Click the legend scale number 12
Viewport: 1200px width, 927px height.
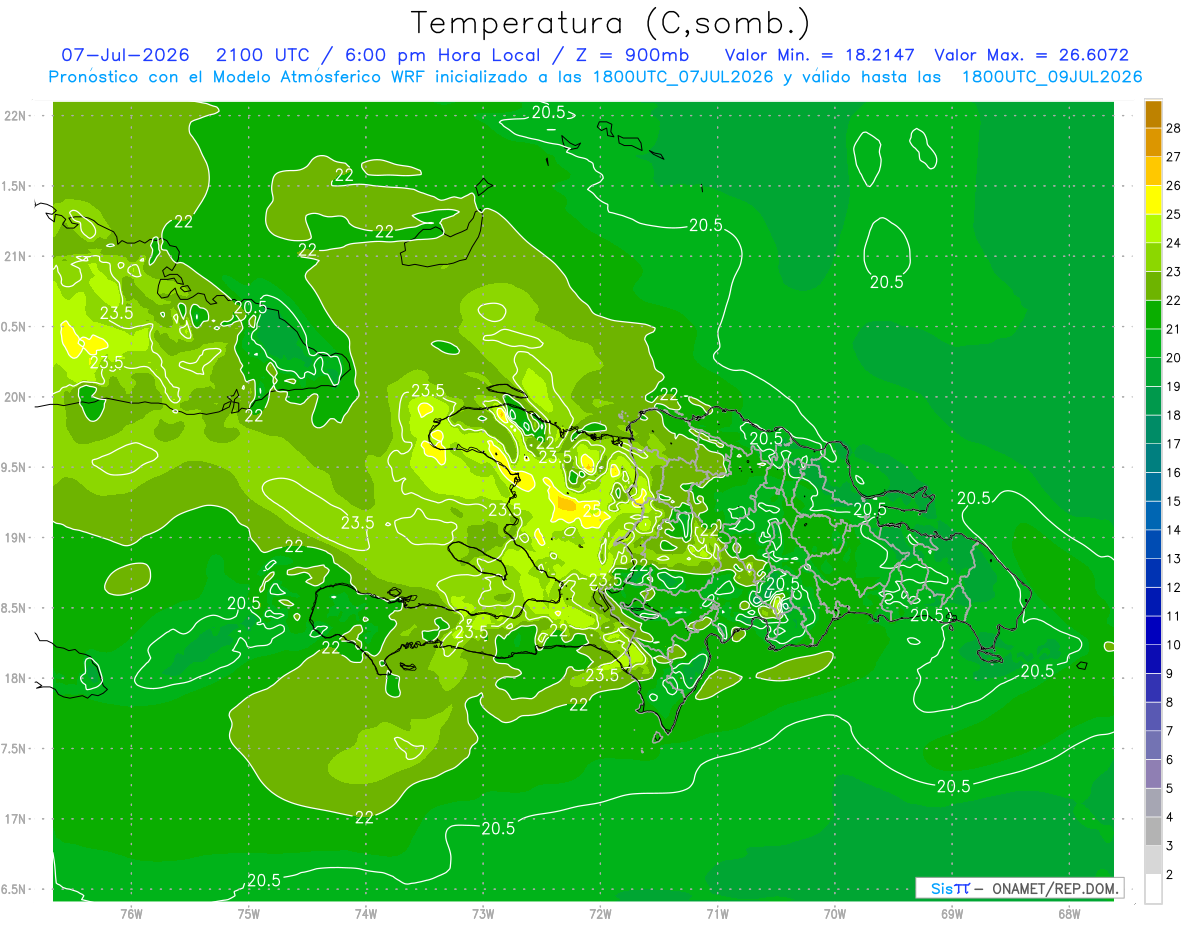[1174, 587]
